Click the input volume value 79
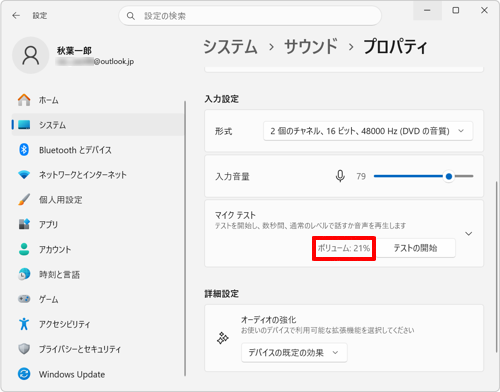 361,176
